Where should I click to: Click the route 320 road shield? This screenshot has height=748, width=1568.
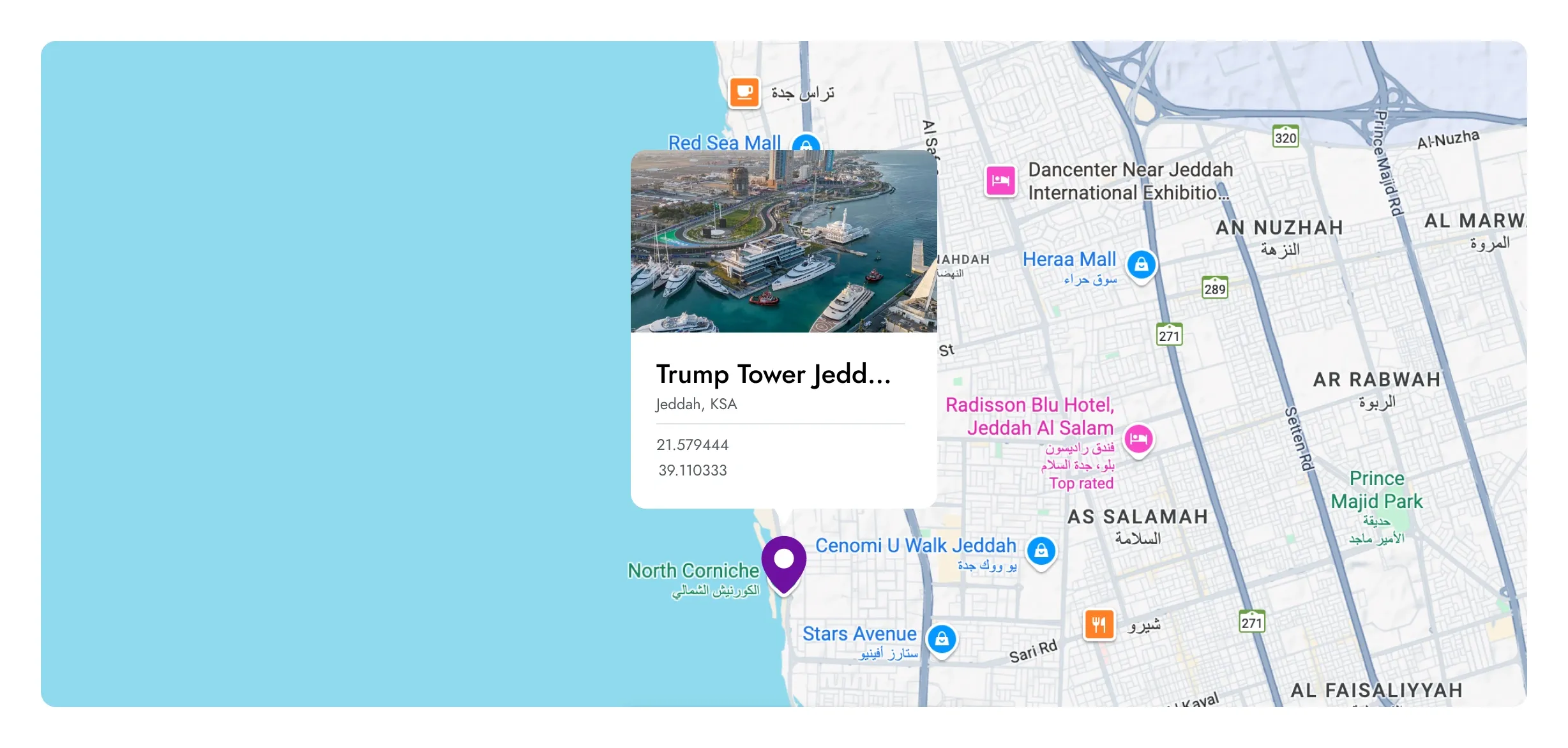[1285, 137]
